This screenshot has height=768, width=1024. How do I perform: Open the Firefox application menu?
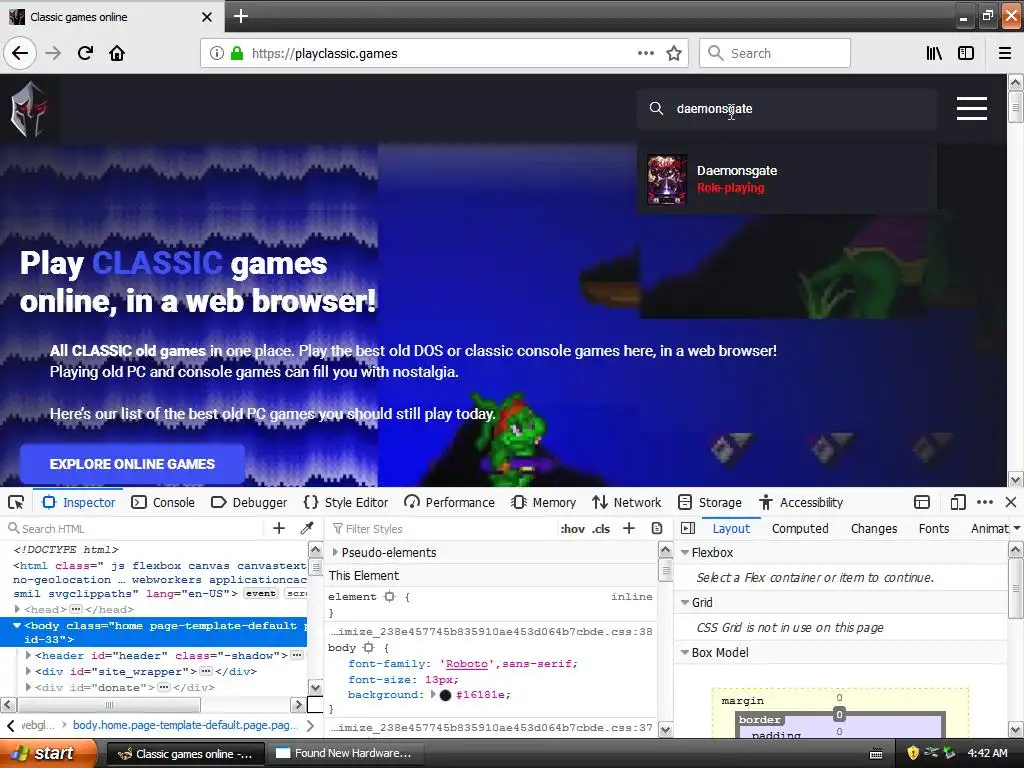coord(1005,54)
